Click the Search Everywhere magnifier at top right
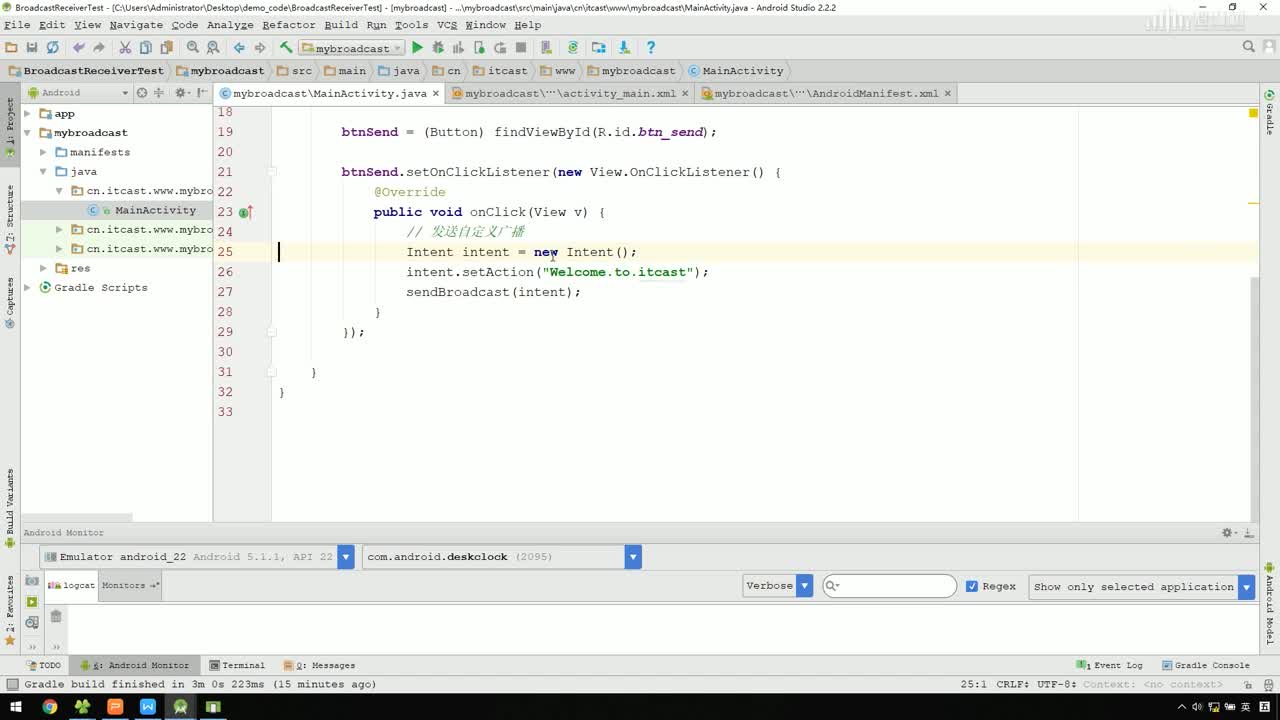Viewport: 1280px width, 720px height. (1249, 47)
